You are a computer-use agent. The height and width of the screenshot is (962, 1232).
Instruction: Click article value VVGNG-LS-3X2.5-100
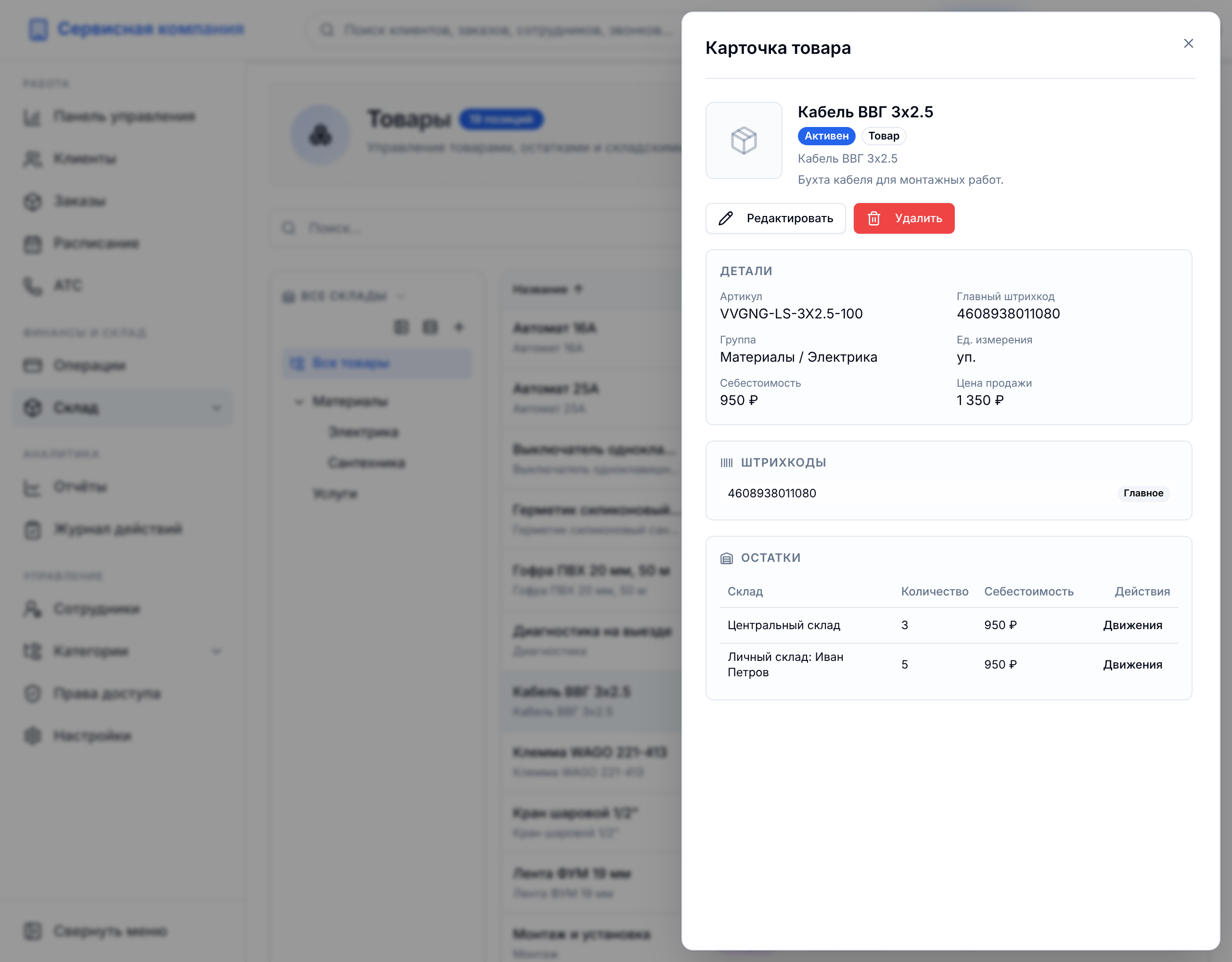[791, 314]
